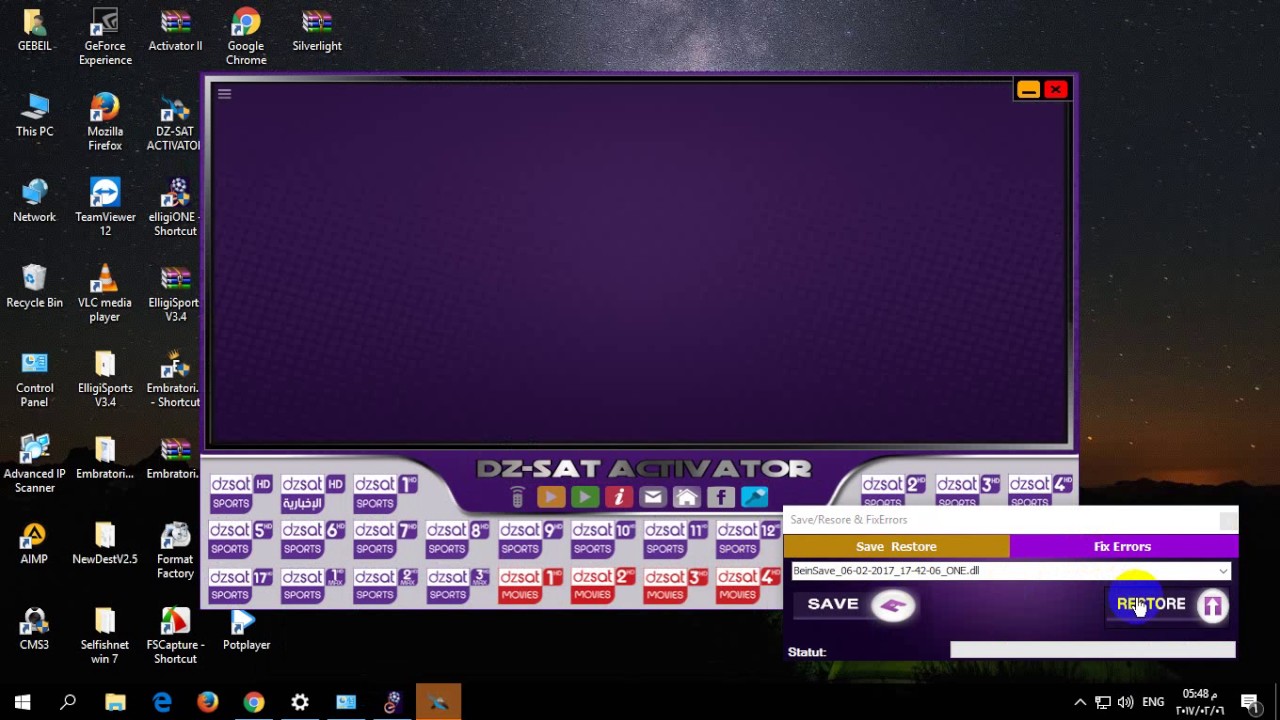Open FSCapture desktop shortcut

pos(175,637)
